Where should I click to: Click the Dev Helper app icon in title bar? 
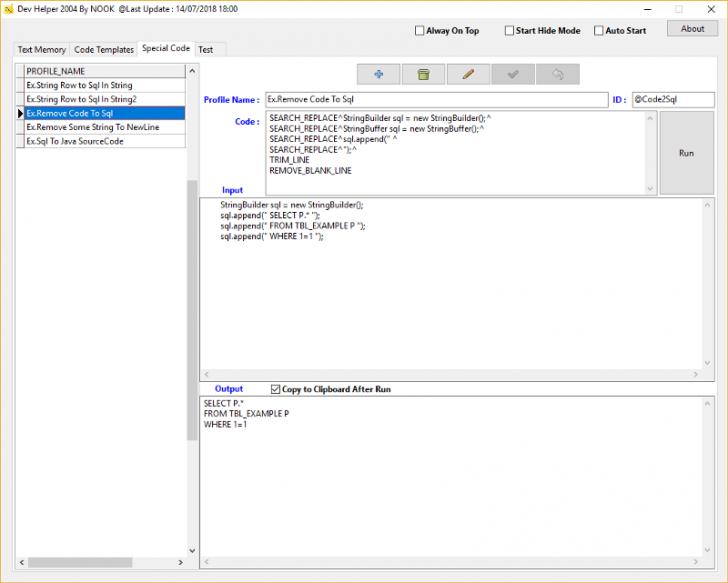tap(8, 9)
